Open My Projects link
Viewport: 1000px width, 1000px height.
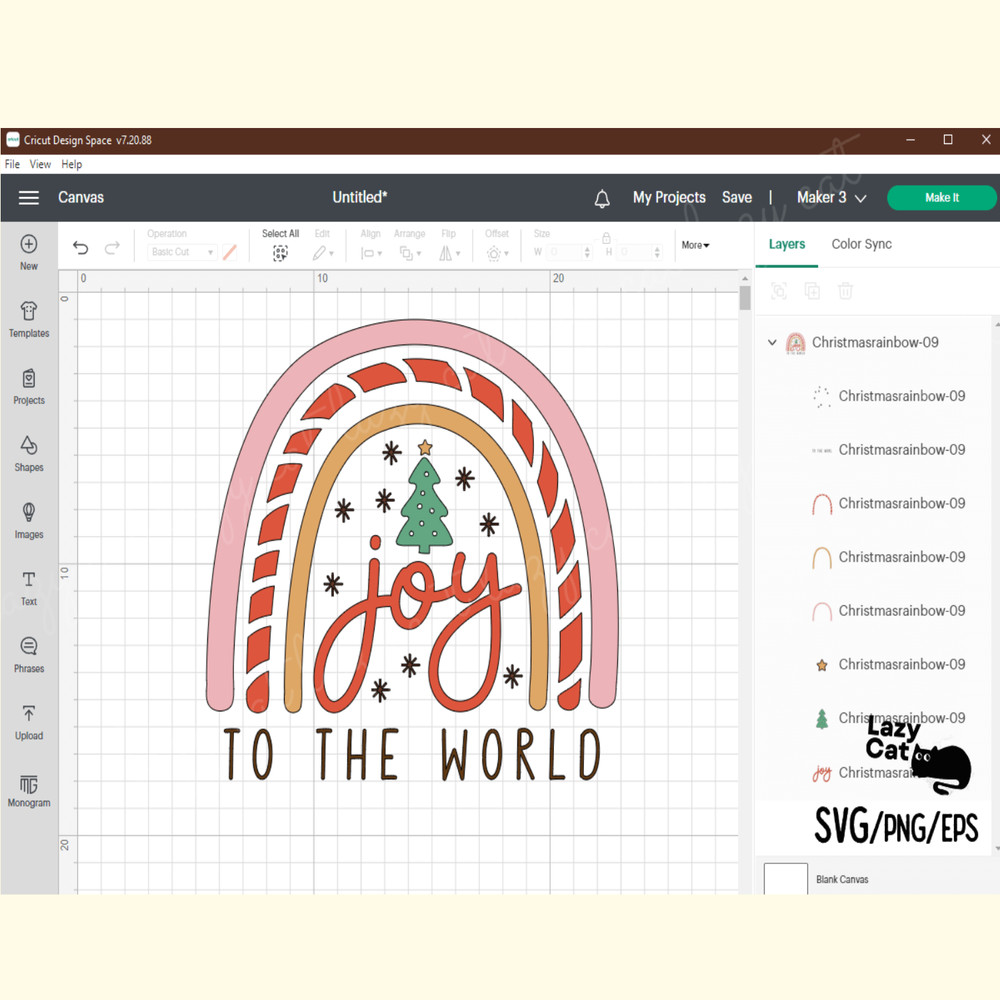pos(669,198)
